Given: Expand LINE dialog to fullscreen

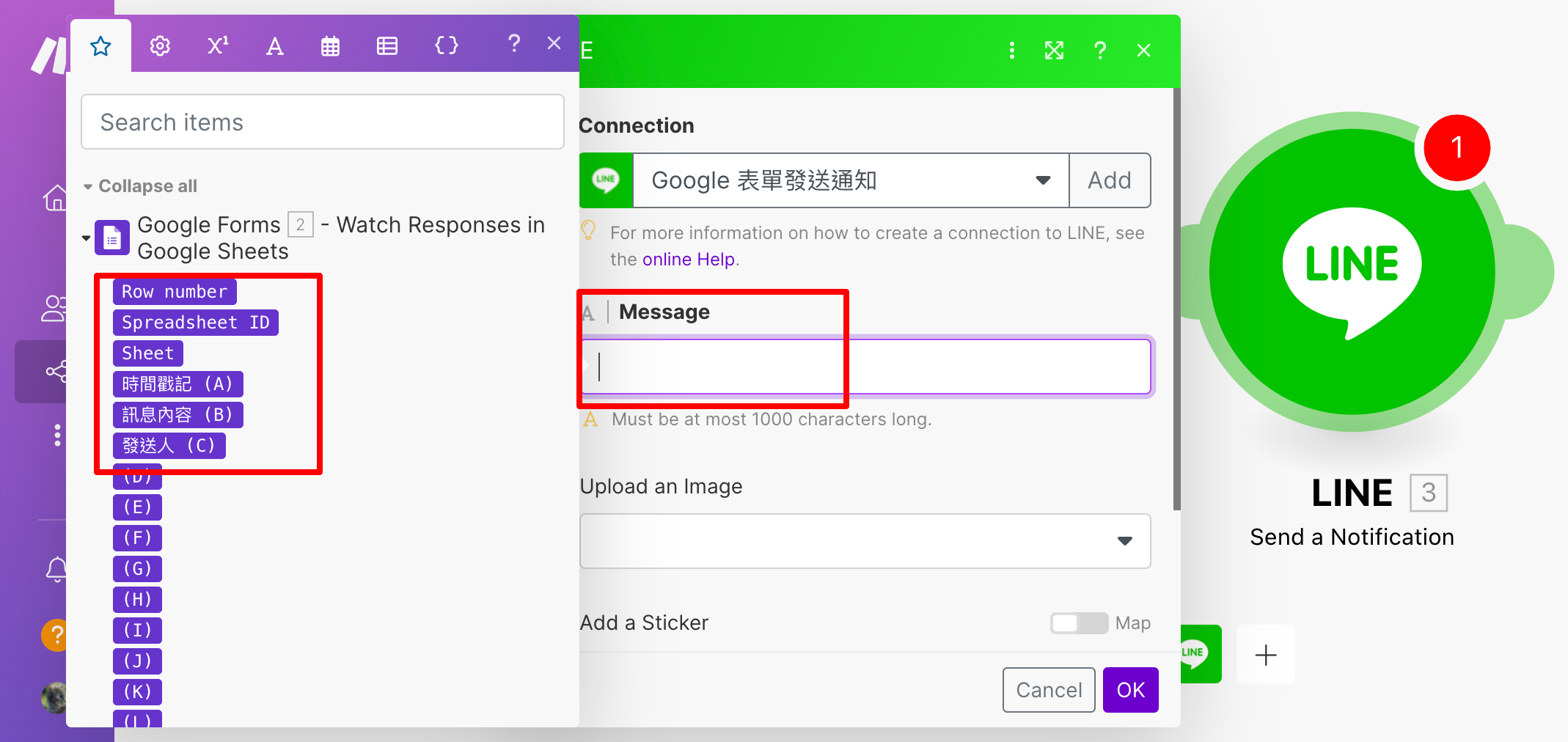Looking at the screenshot, I should [x=1055, y=50].
